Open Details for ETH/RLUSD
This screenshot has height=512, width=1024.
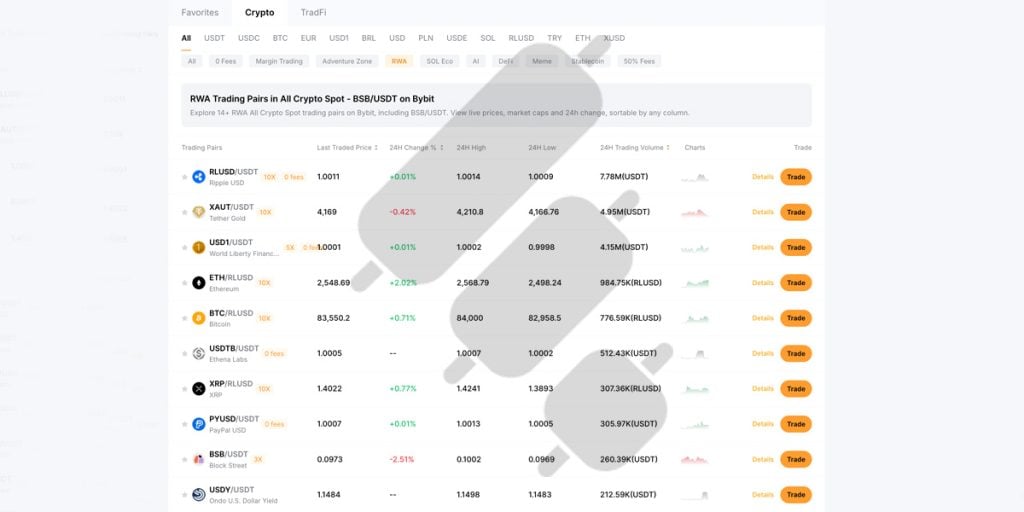click(x=763, y=283)
